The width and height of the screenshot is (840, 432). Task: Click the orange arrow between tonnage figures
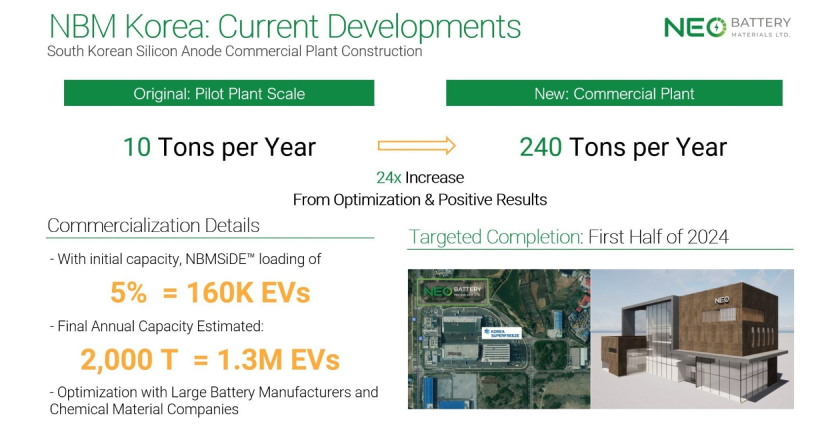click(417, 146)
